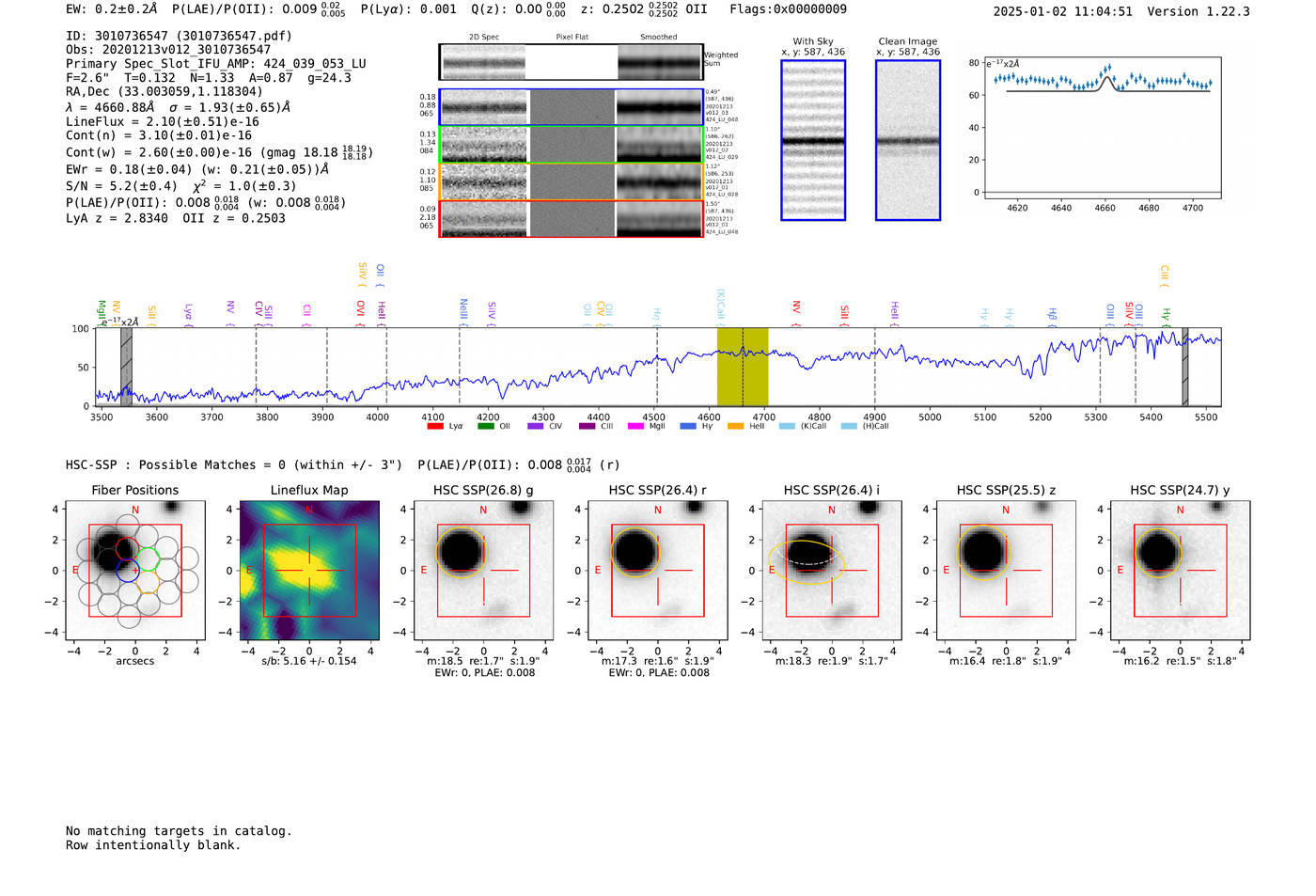Viewport: 1316px width, 896px height.
Task: Click the hatched gray region near 3550
Action: point(126,367)
